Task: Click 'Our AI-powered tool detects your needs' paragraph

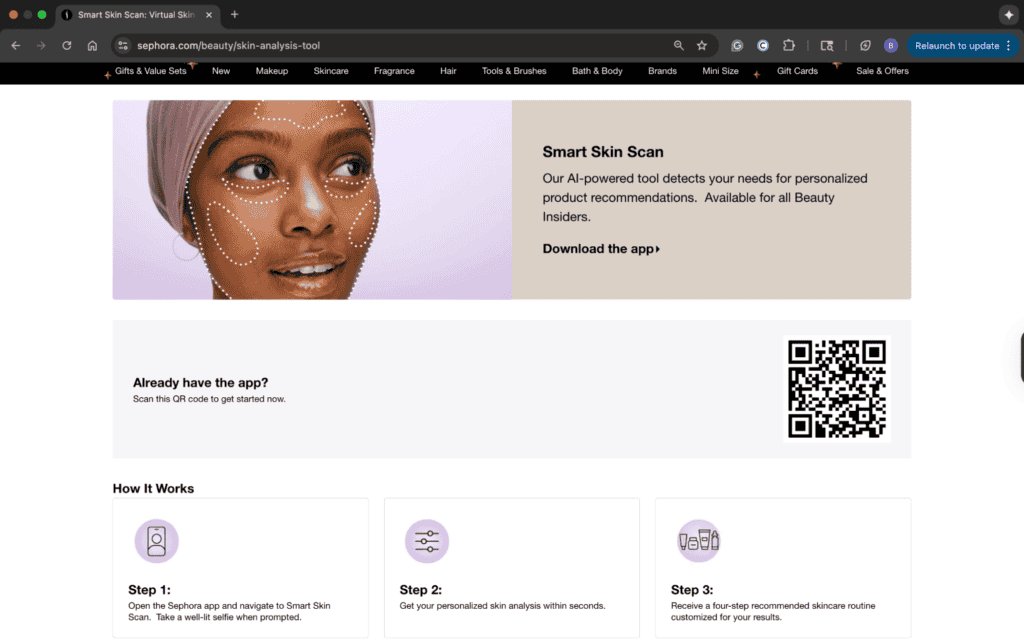Action: click(x=705, y=197)
